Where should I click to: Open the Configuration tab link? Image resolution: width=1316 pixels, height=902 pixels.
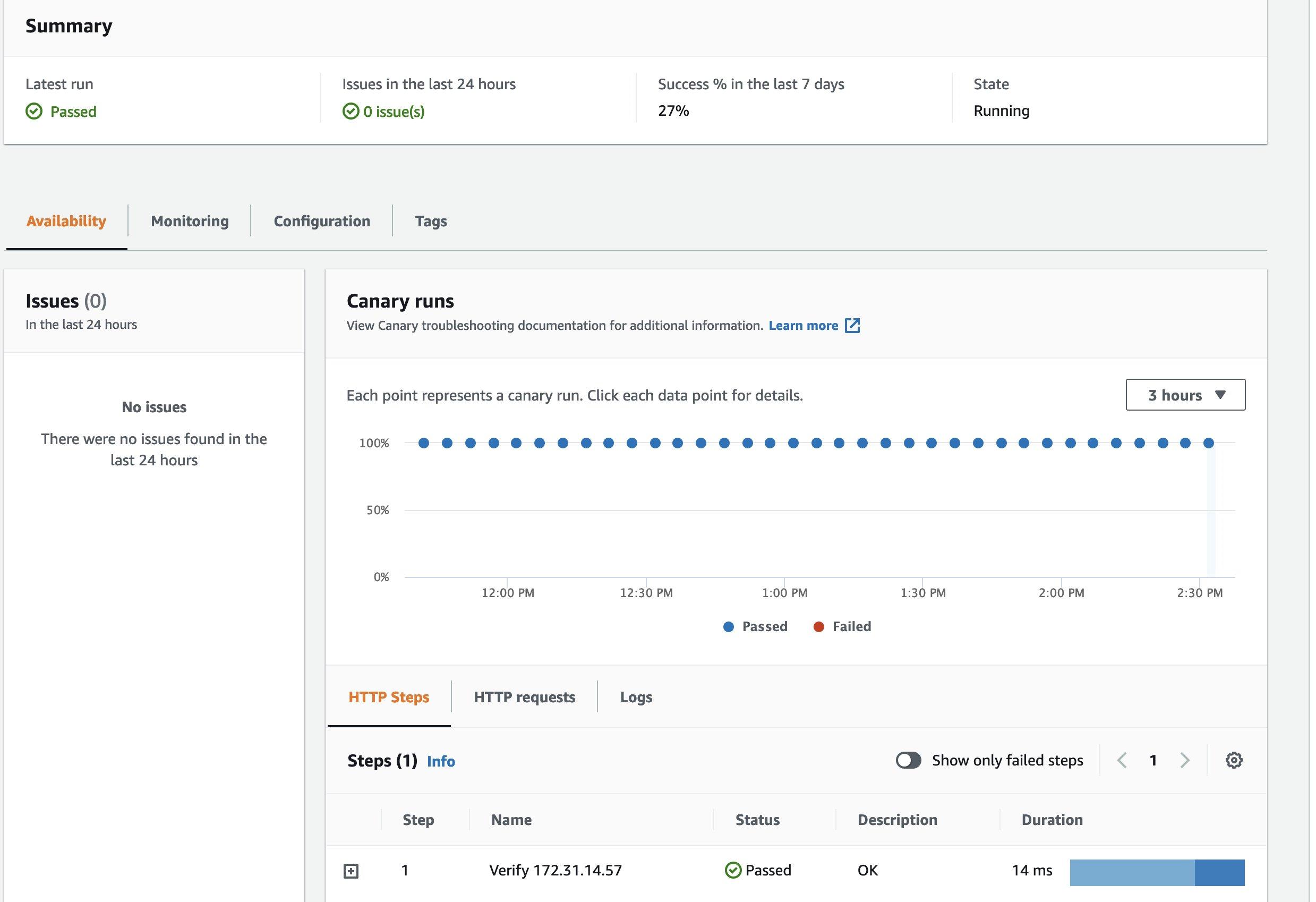(322, 221)
